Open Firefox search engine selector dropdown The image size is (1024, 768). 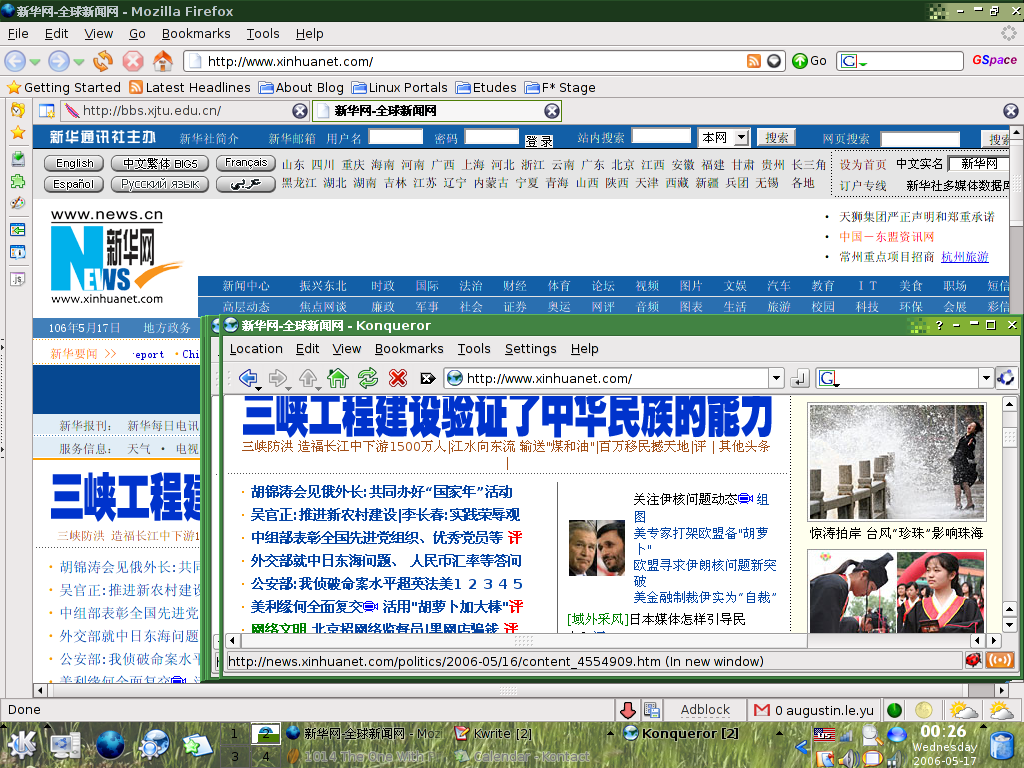[853, 61]
